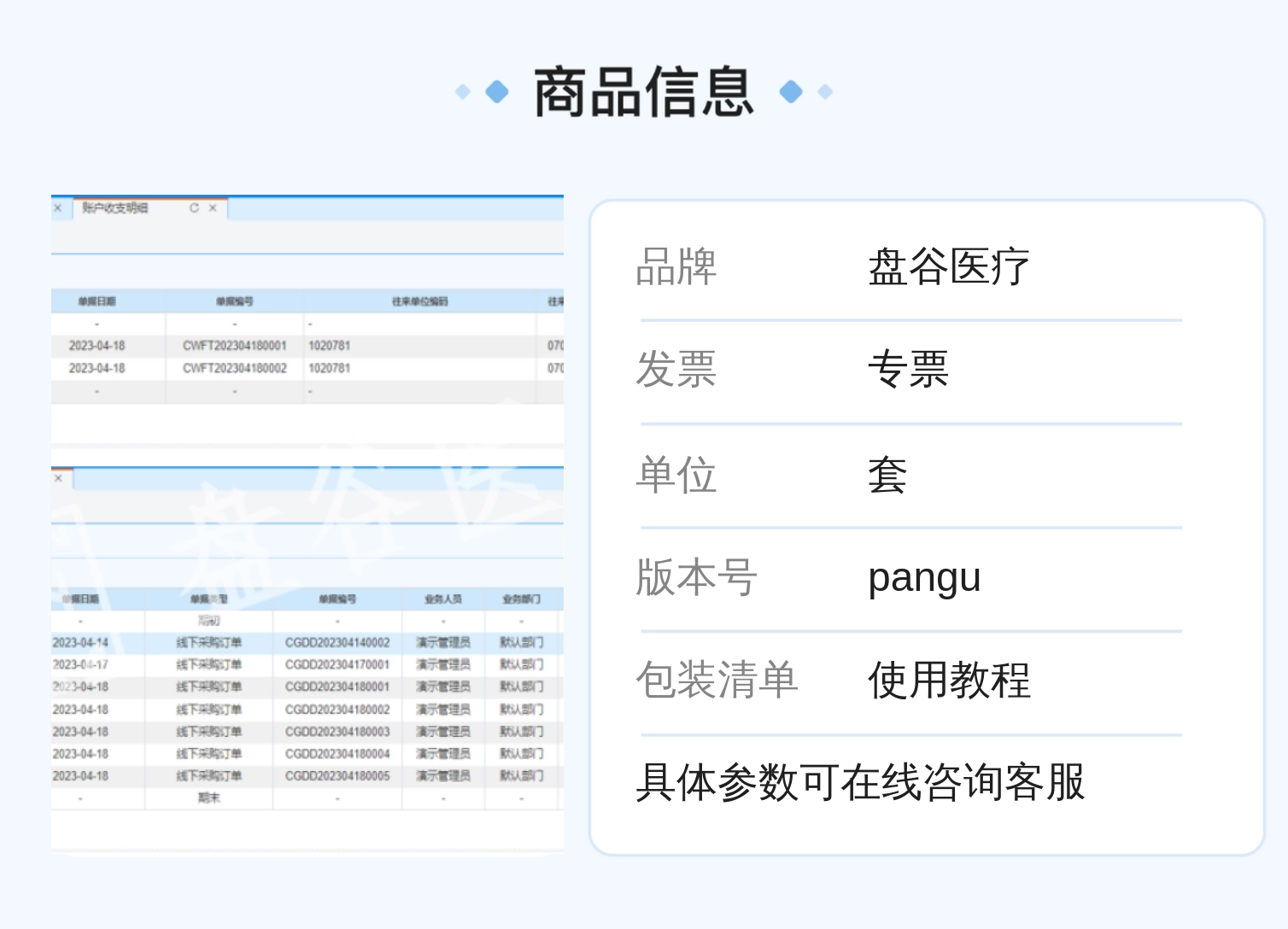Click the 发票 label
The width and height of the screenshot is (1288, 929).
pos(676,370)
